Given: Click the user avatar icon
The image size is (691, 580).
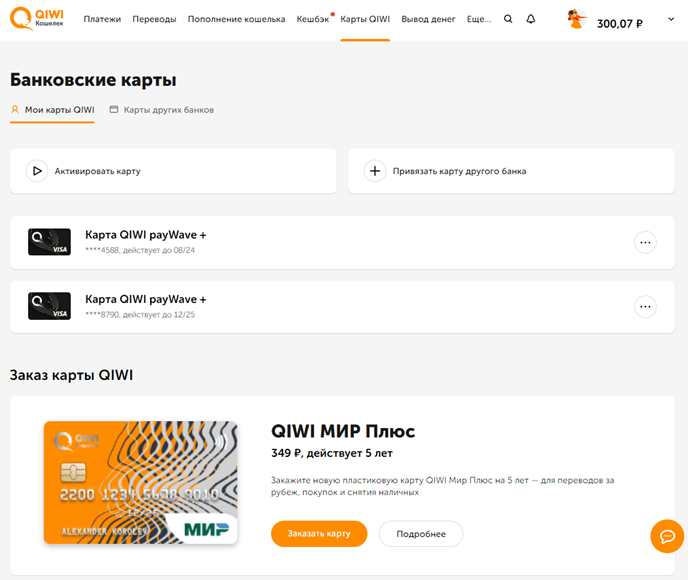Looking at the screenshot, I should [577, 19].
